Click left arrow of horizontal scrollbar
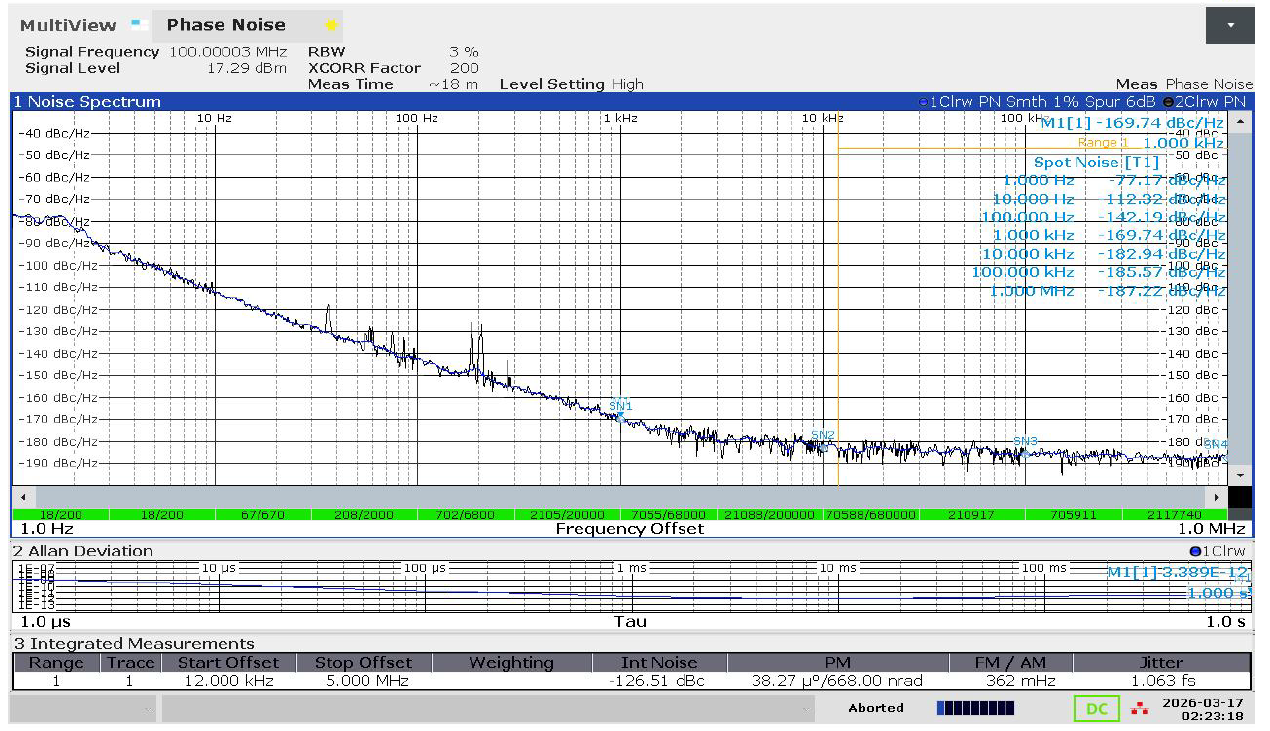The width and height of the screenshot is (1270, 731). tap(23, 497)
